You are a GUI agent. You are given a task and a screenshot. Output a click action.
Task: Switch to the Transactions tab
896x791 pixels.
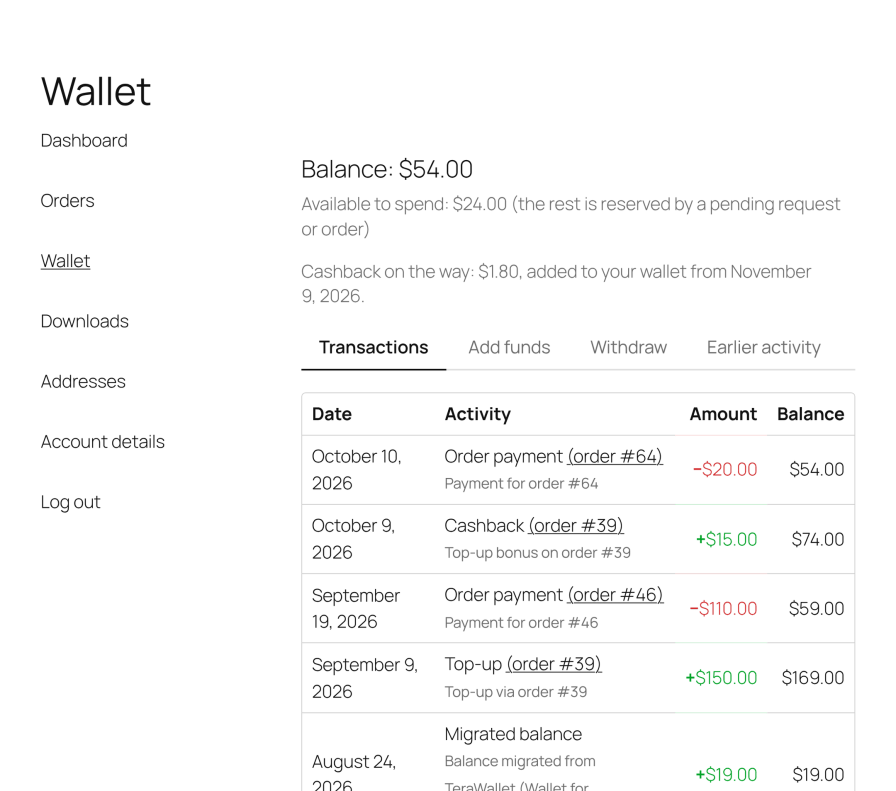(x=373, y=347)
